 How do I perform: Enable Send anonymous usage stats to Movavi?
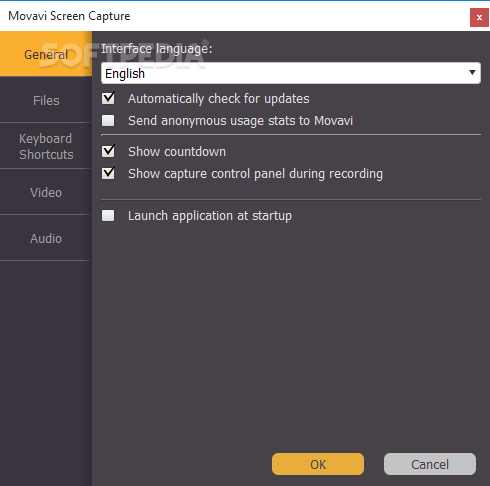108,120
